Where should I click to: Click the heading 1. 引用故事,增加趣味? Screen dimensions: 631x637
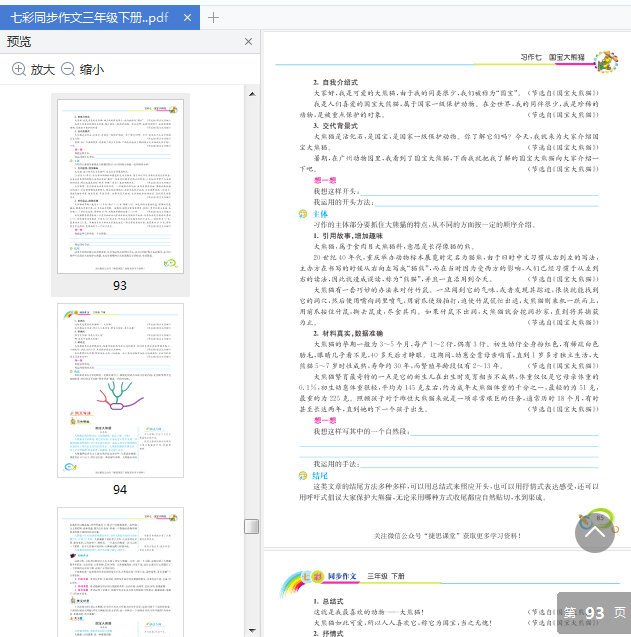tap(348, 236)
